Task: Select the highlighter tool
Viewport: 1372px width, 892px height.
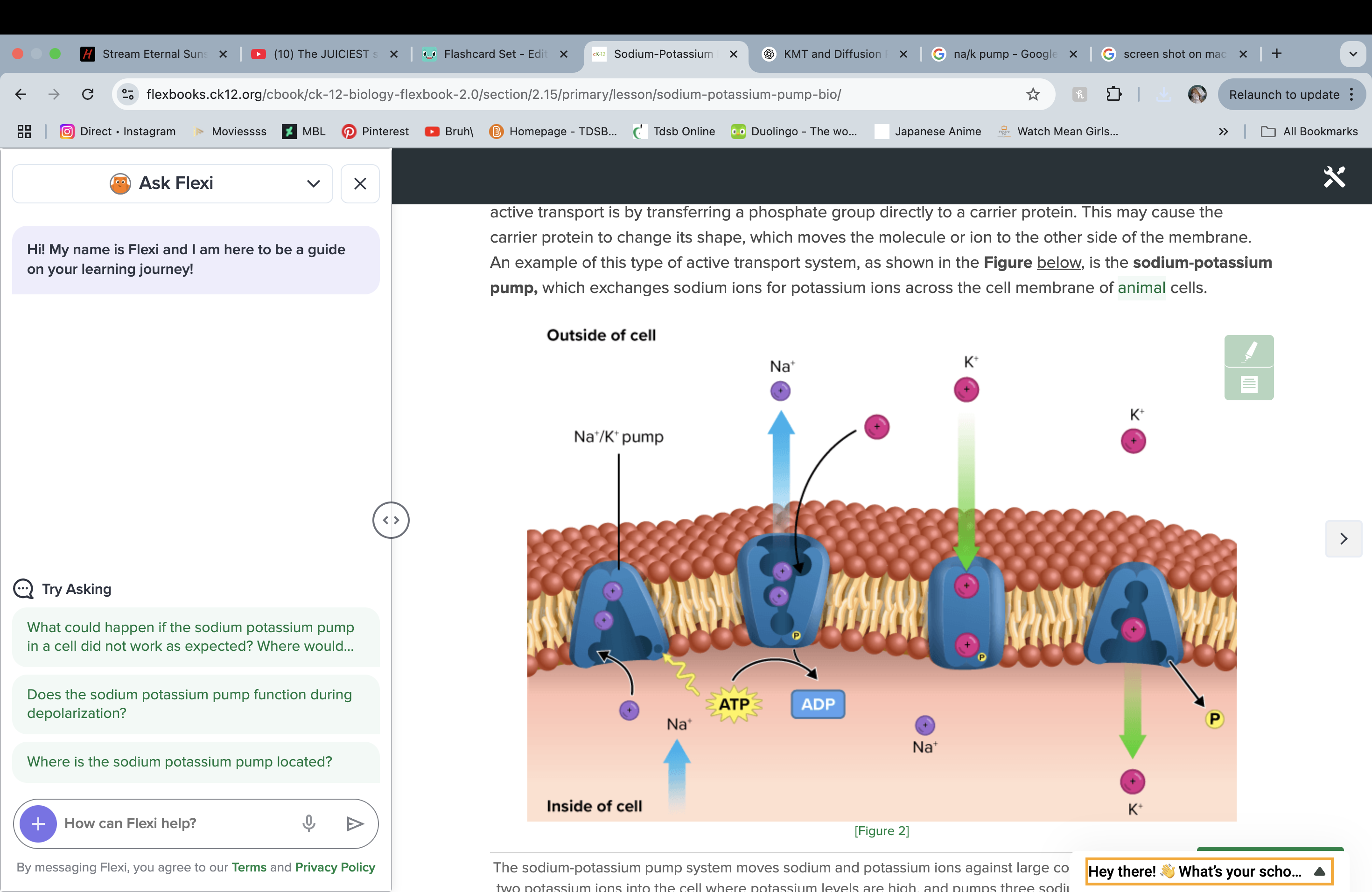Action: click(1249, 350)
